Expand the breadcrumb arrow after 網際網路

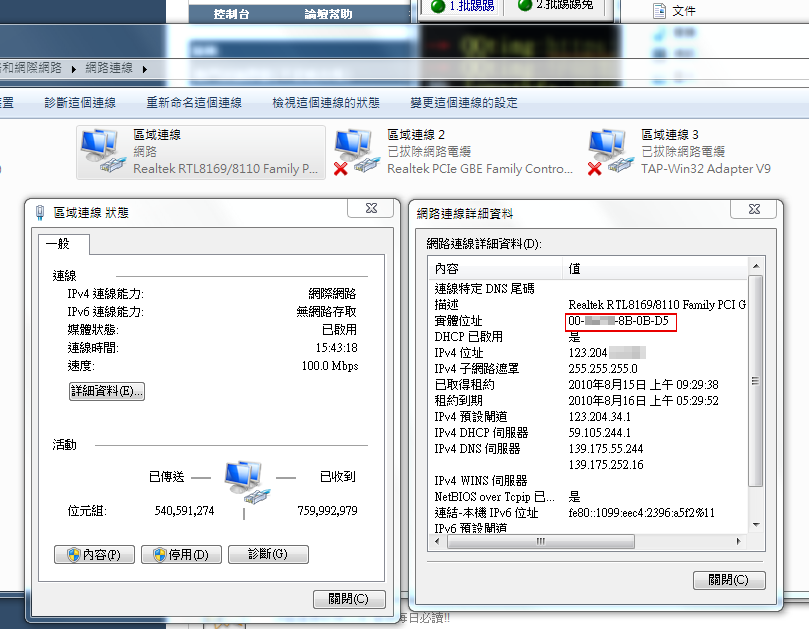(x=74, y=69)
